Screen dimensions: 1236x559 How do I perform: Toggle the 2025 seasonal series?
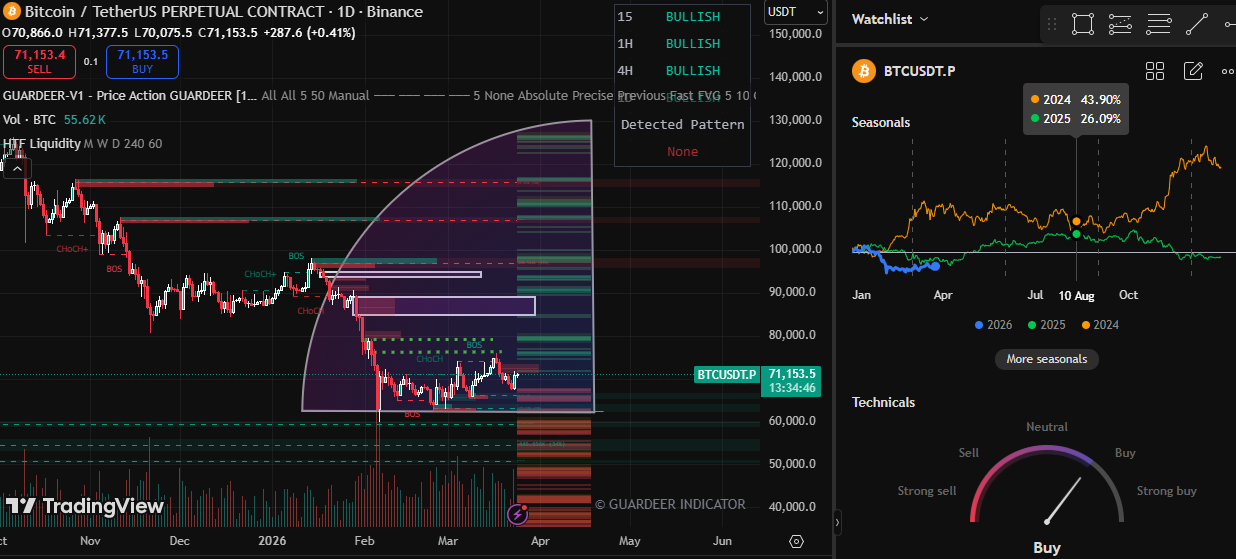[x=1046, y=325]
